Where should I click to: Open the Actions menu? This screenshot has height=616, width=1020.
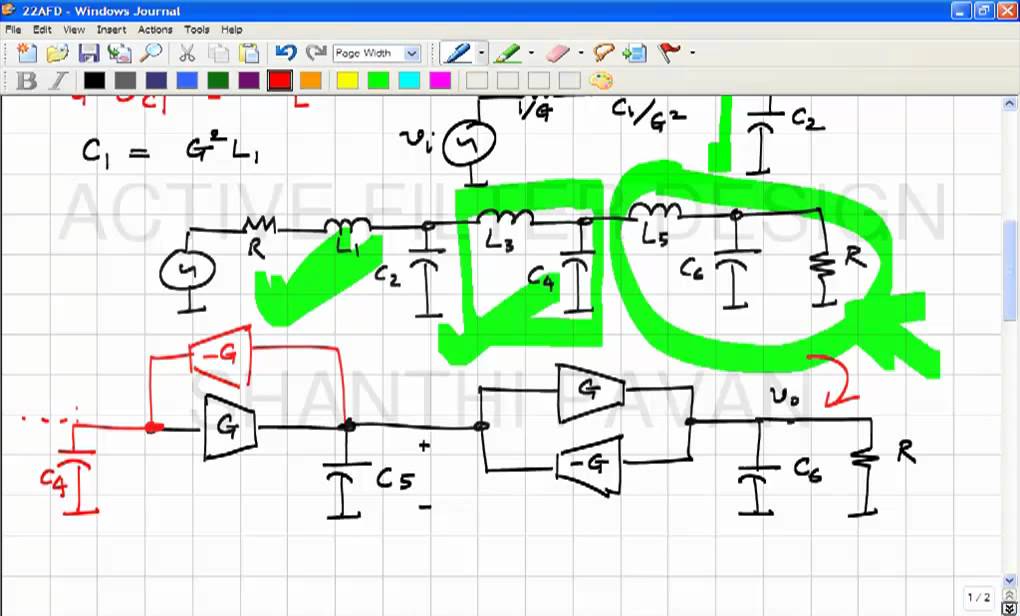tap(155, 29)
